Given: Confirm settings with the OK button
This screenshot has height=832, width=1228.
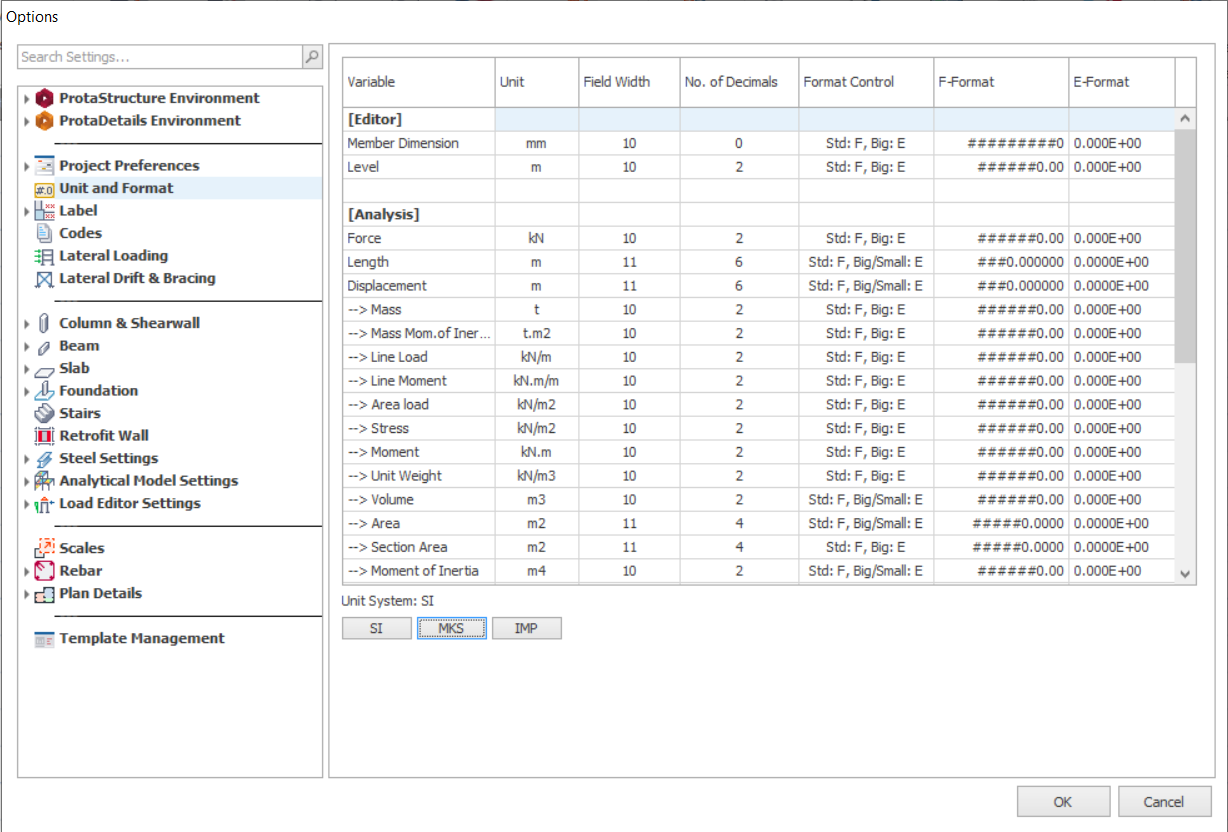Looking at the screenshot, I should [x=1063, y=801].
